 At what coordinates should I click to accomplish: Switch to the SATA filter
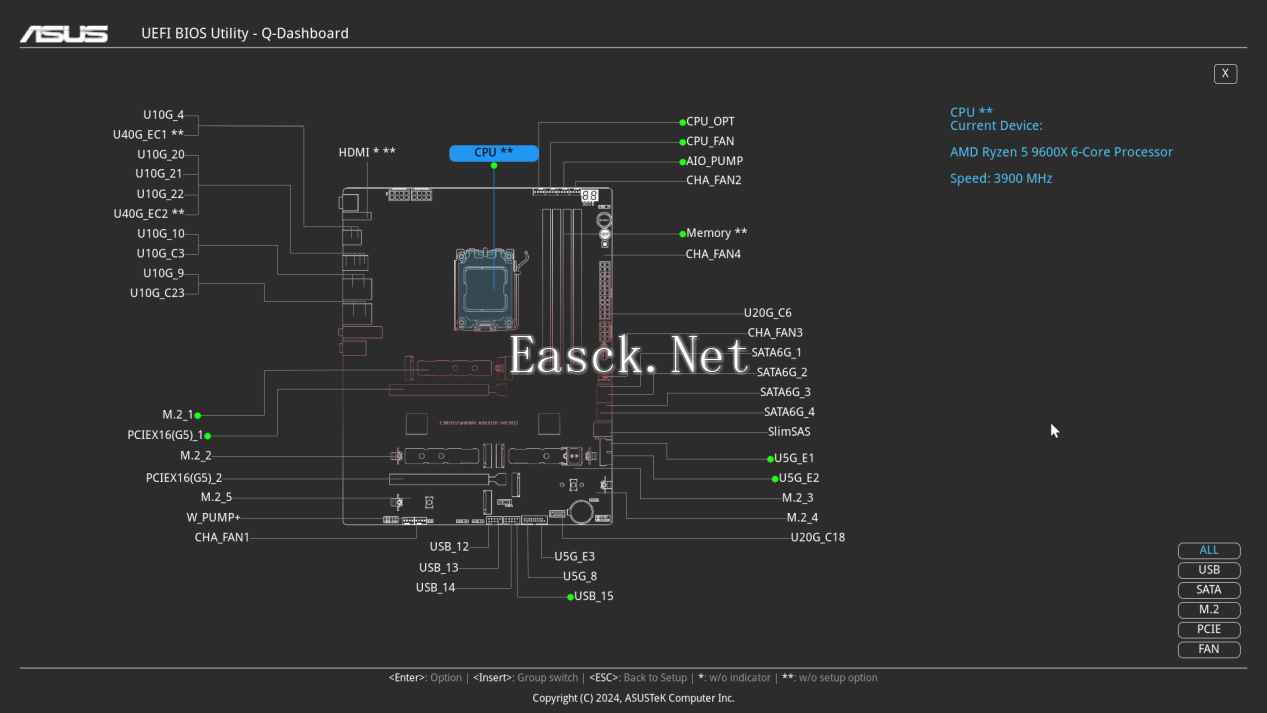tap(1209, 590)
